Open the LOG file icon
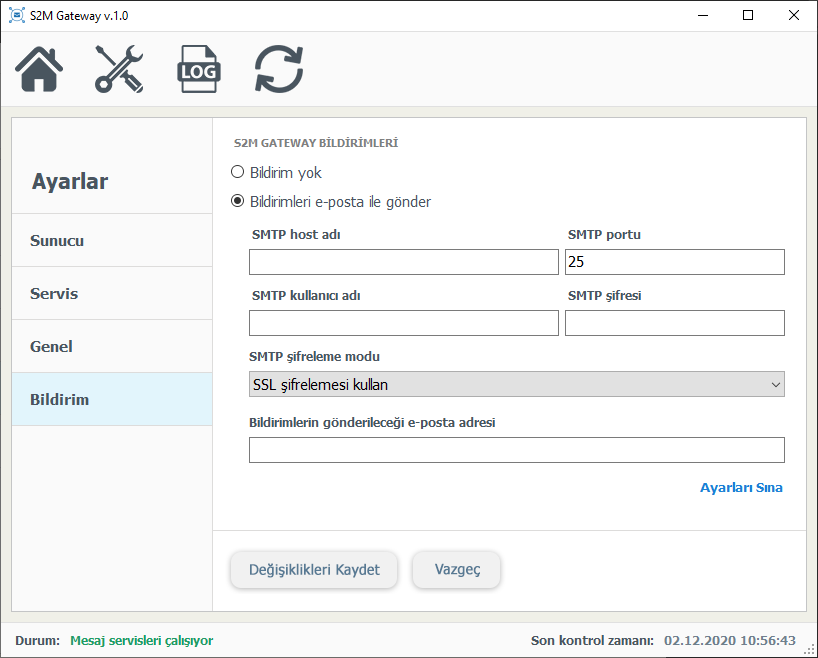This screenshot has height=658, width=818. click(199, 70)
